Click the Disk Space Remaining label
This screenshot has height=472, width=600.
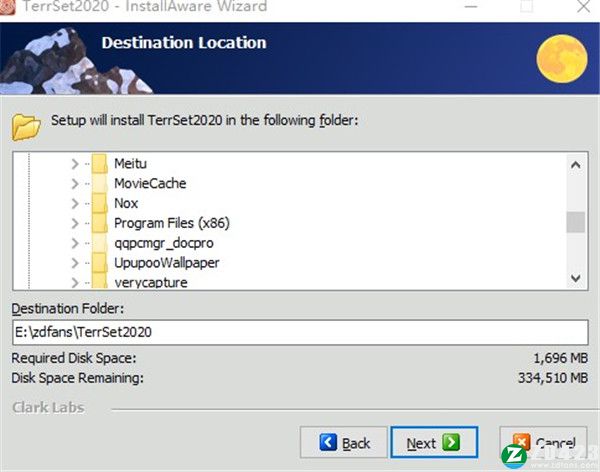pyautogui.click(x=78, y=378)
